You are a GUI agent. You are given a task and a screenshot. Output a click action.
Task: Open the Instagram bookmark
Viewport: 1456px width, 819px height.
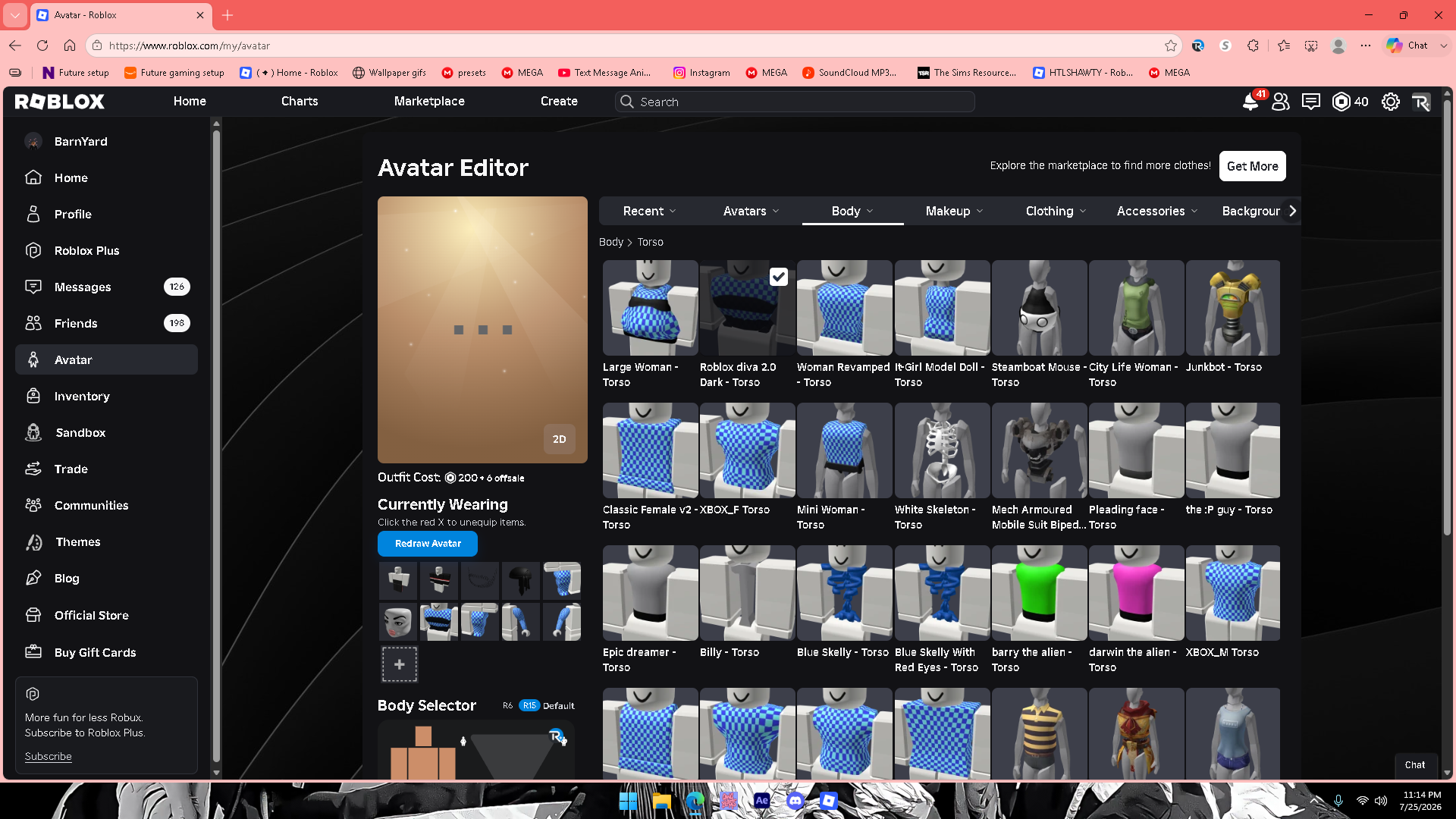701,73
